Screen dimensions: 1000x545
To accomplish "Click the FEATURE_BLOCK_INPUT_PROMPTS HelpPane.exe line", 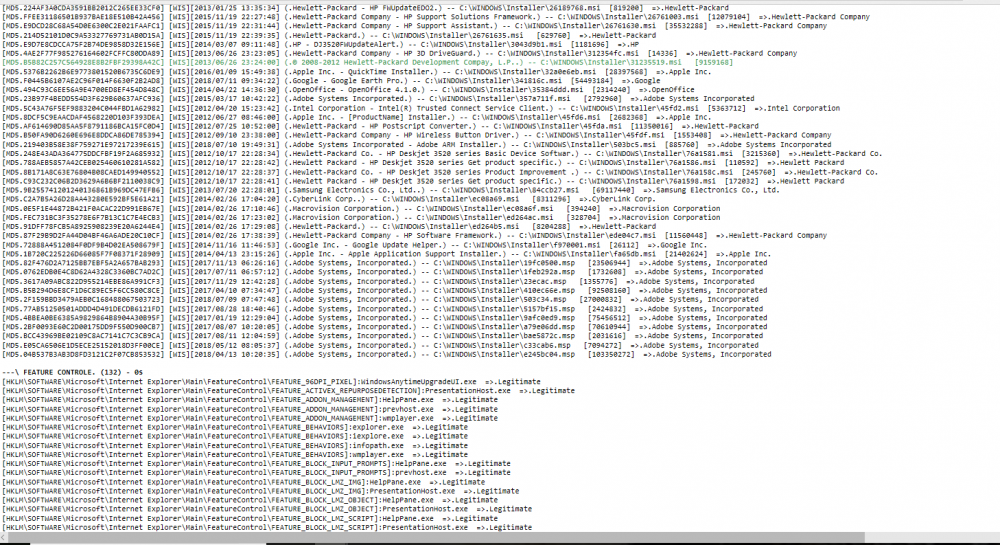I will (256, 463).
